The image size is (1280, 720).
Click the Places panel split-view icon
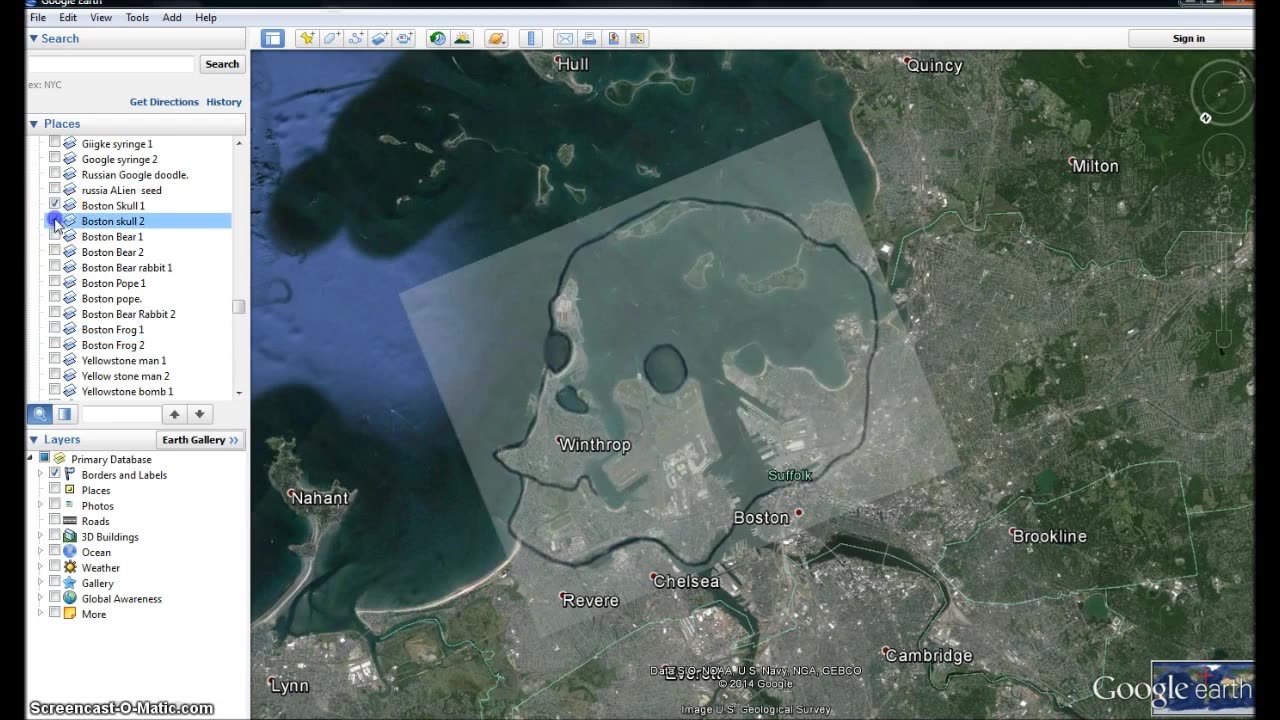64,414
